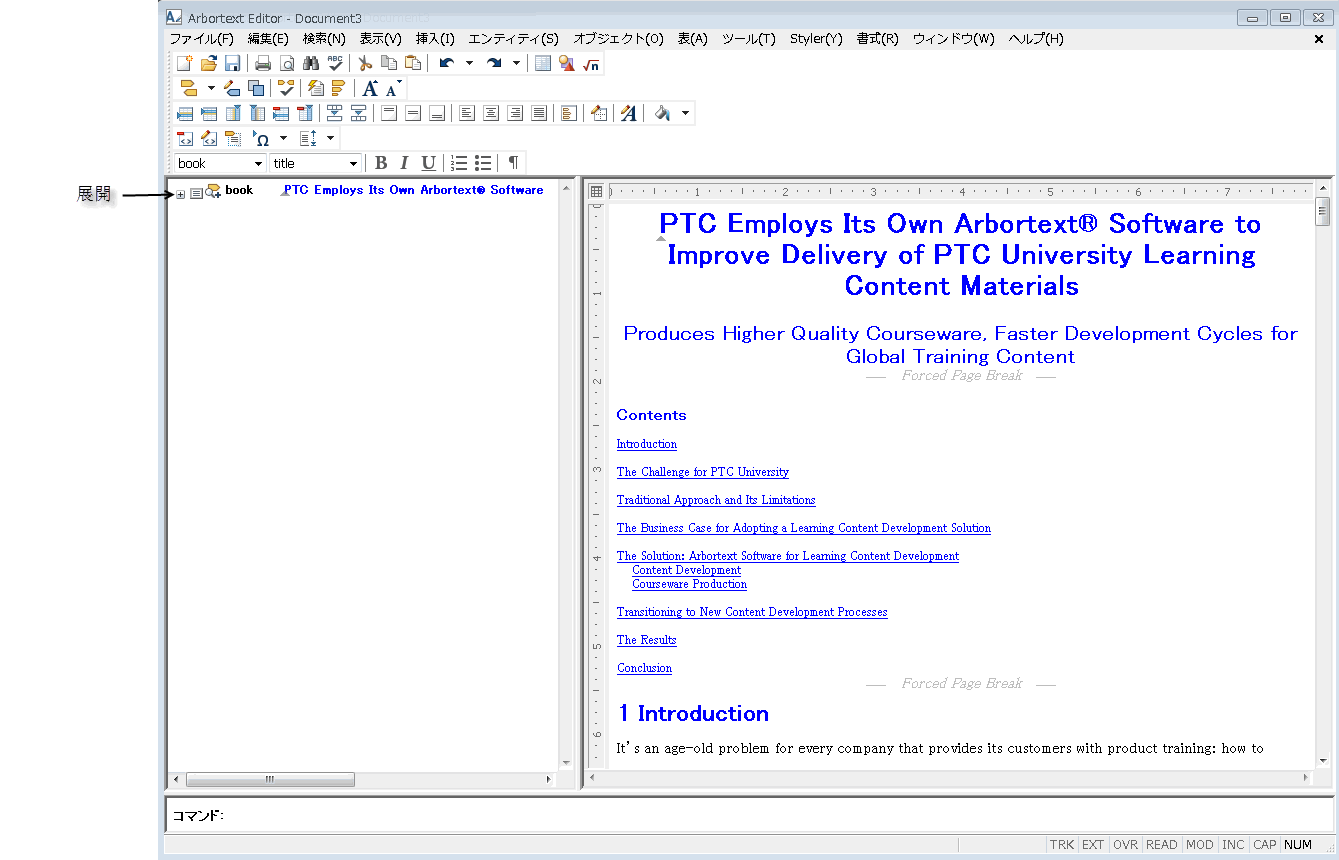Follow The Challenge for PTC University link
1339x860 pixels.
click(702, 472)
